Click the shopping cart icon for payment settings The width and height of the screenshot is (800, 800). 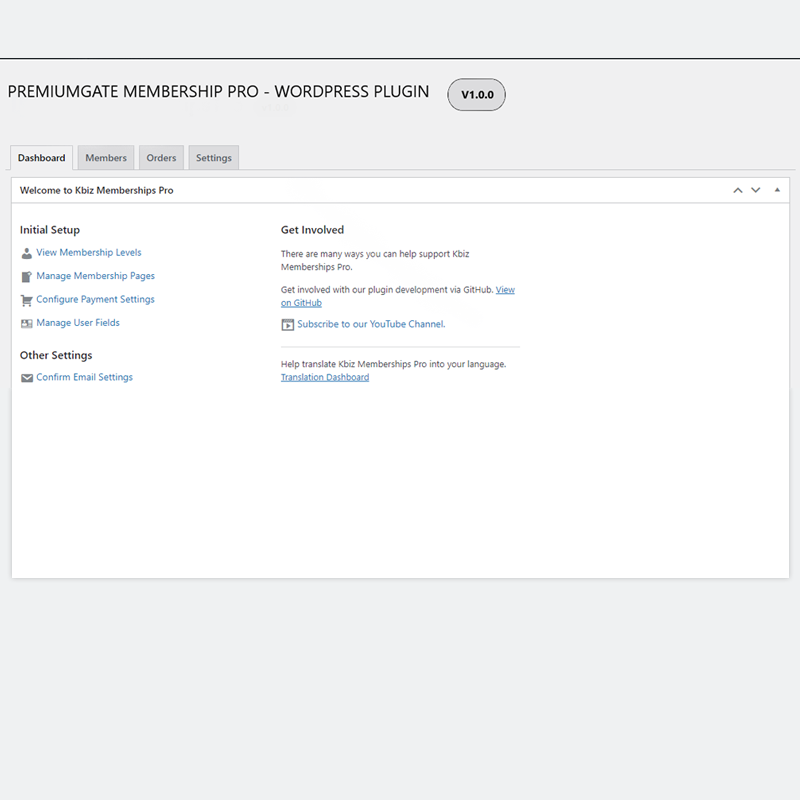pyautogui.click(x=27, y=300)
